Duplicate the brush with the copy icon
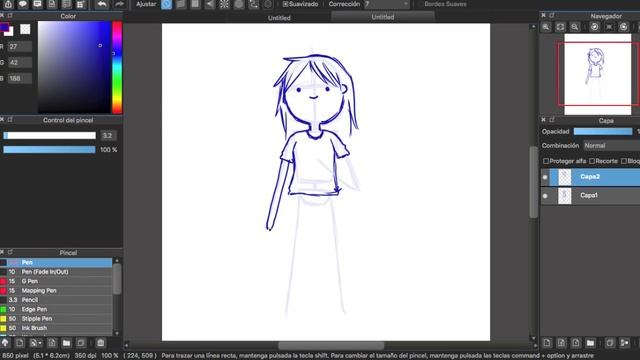The width and height of the screenshot is (640, 360). (x=81, y=343)
